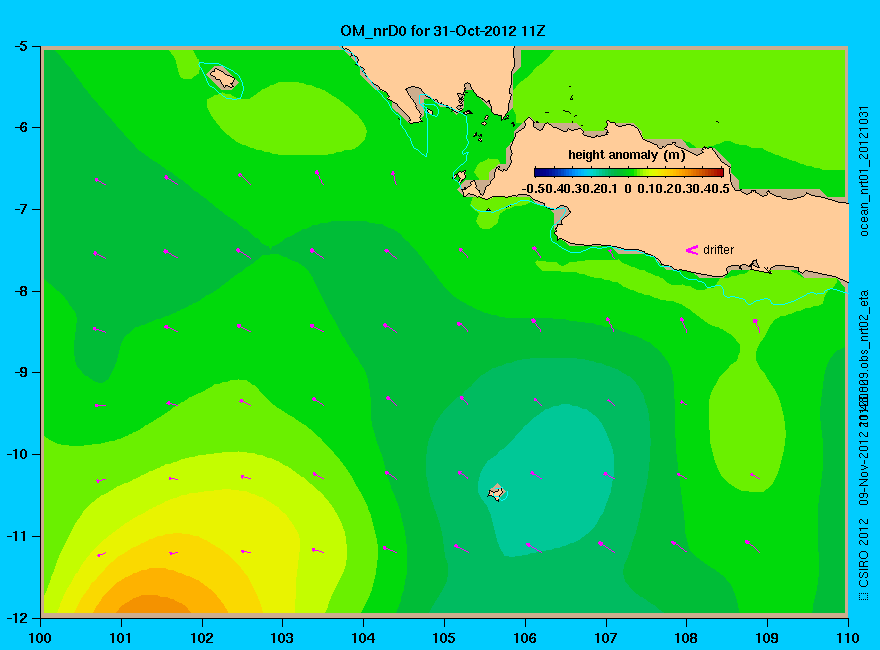Click the height anomaly color scale bar

coord(629,172)
